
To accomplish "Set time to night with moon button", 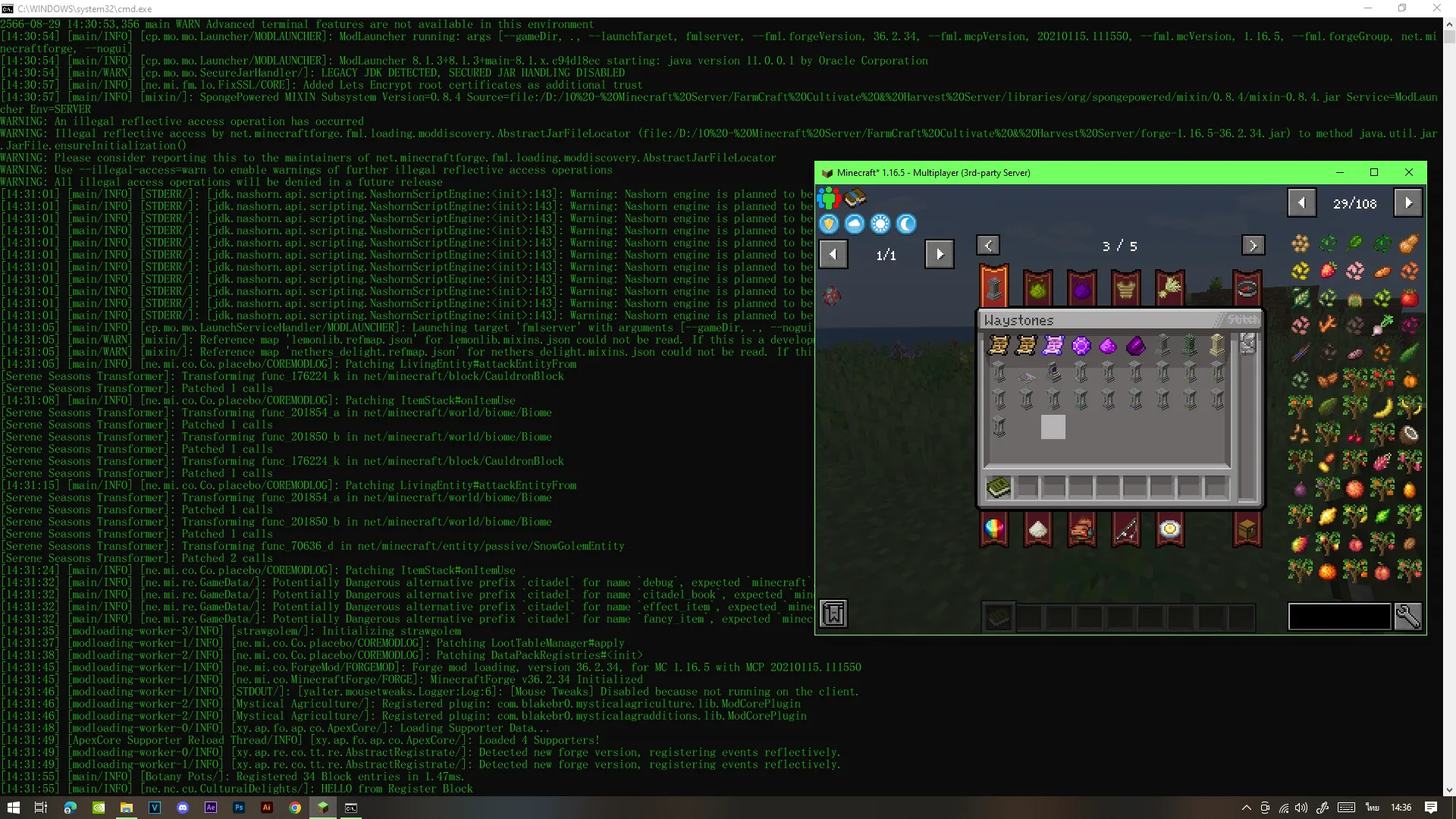I will 906,224.
